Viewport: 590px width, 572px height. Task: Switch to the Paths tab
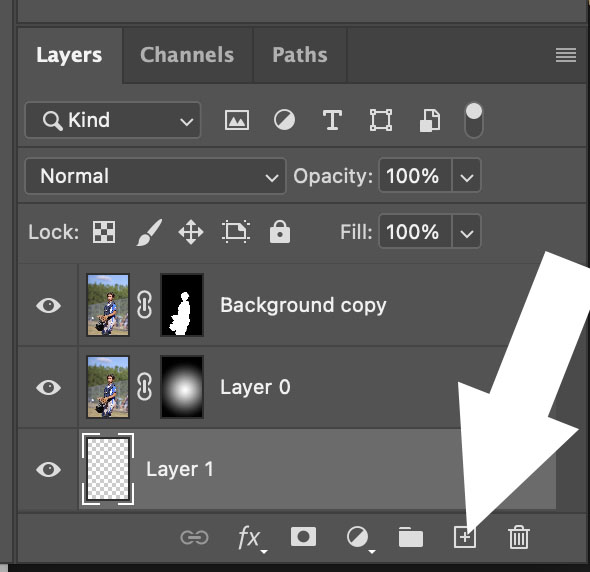pos(300,55)
